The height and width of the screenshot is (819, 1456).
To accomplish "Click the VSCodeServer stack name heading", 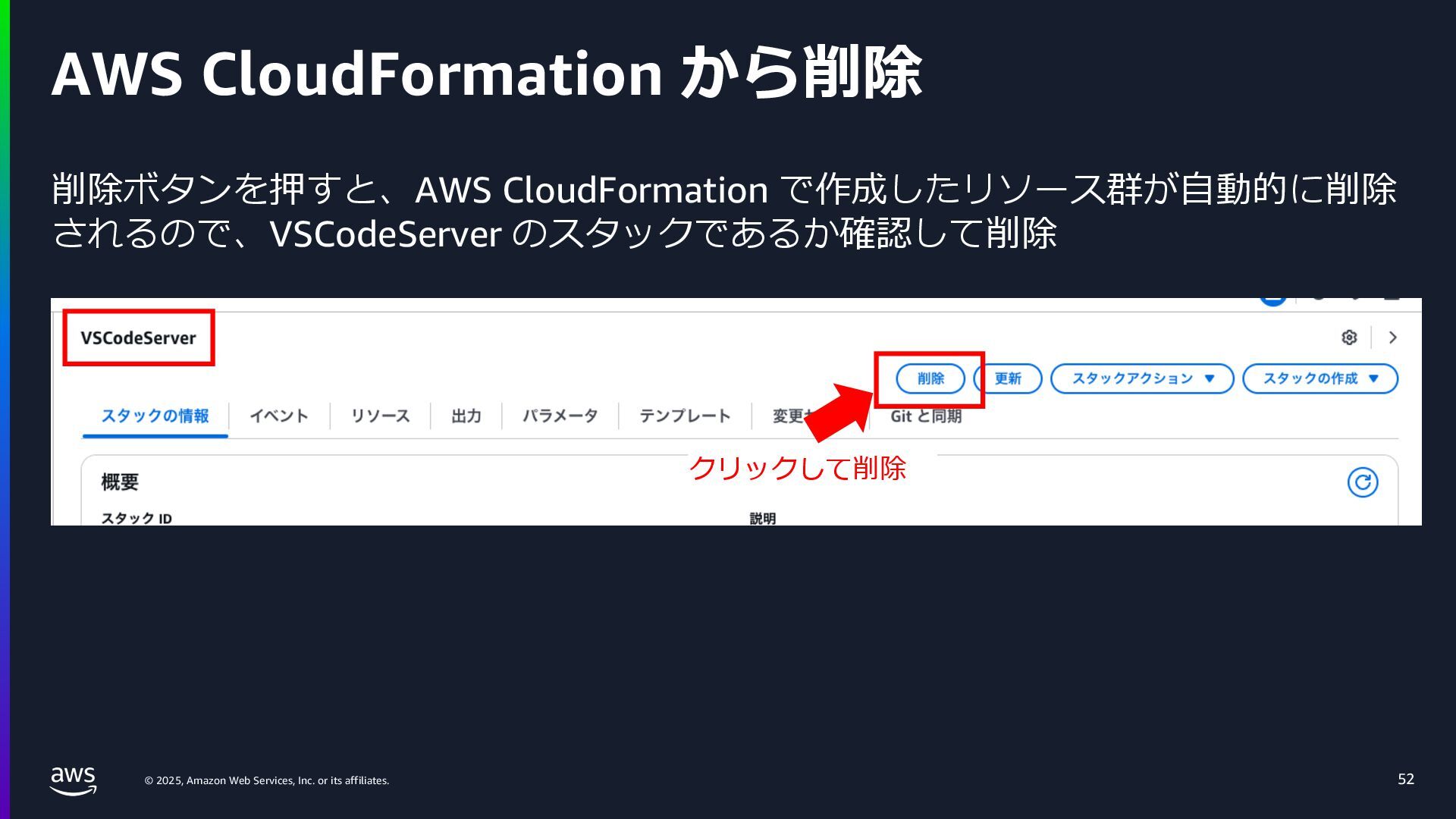I will 138,338.
